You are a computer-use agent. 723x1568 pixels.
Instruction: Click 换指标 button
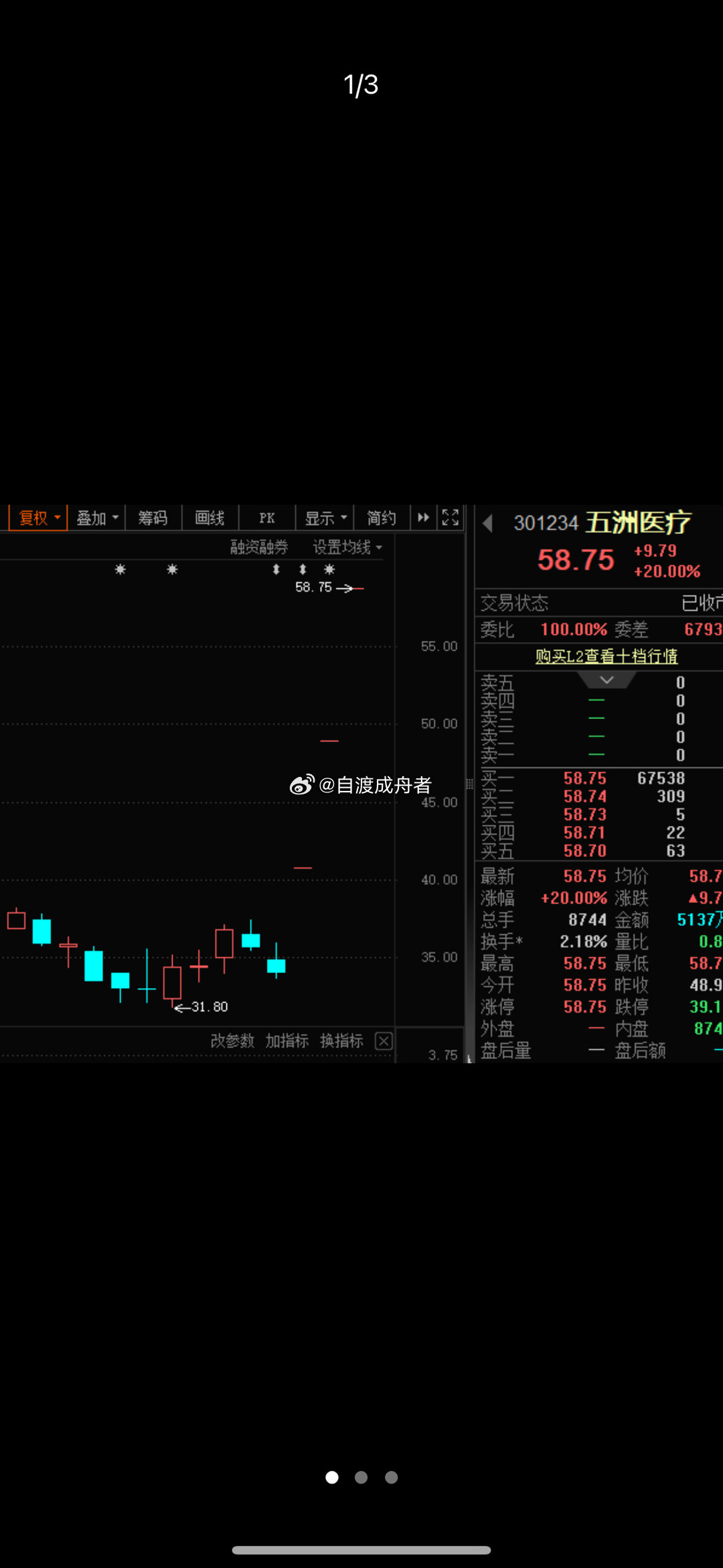(341, 1041)
